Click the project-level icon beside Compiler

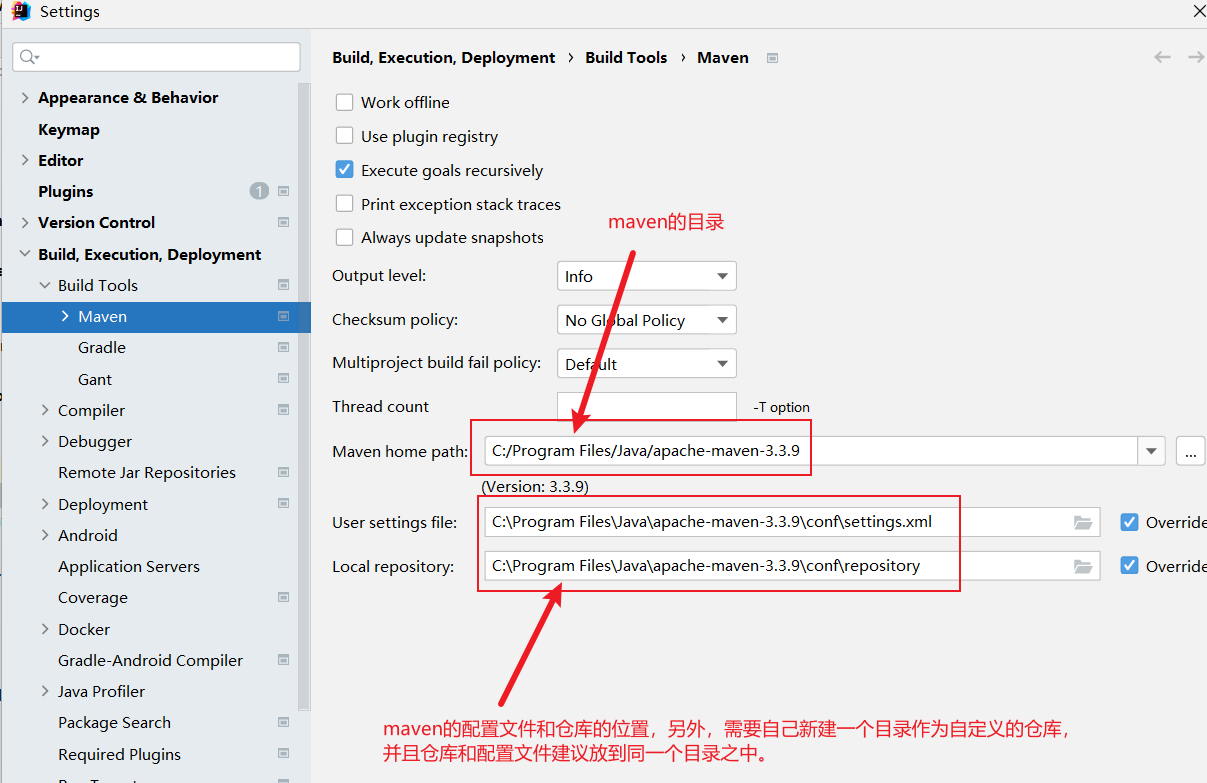(284, 410)
